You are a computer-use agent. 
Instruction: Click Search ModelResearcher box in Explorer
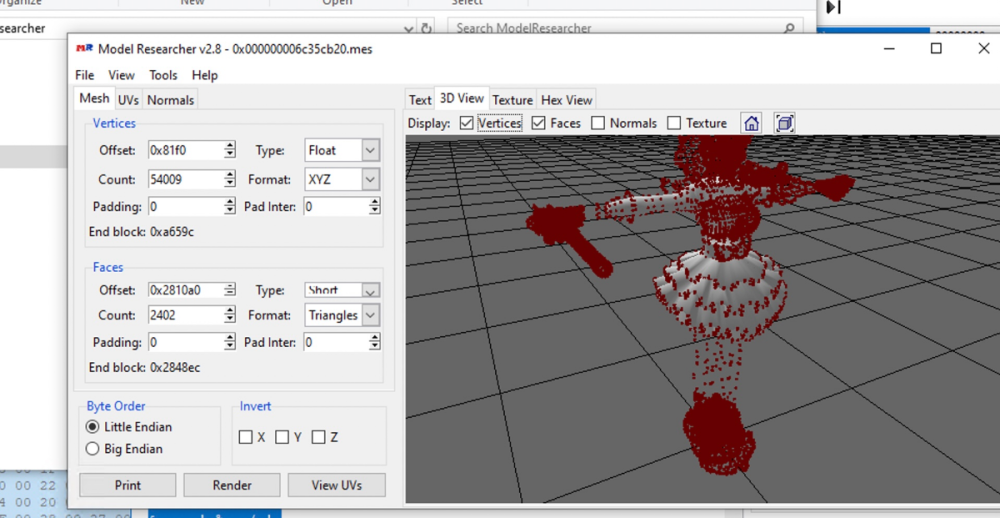(625, 29)
